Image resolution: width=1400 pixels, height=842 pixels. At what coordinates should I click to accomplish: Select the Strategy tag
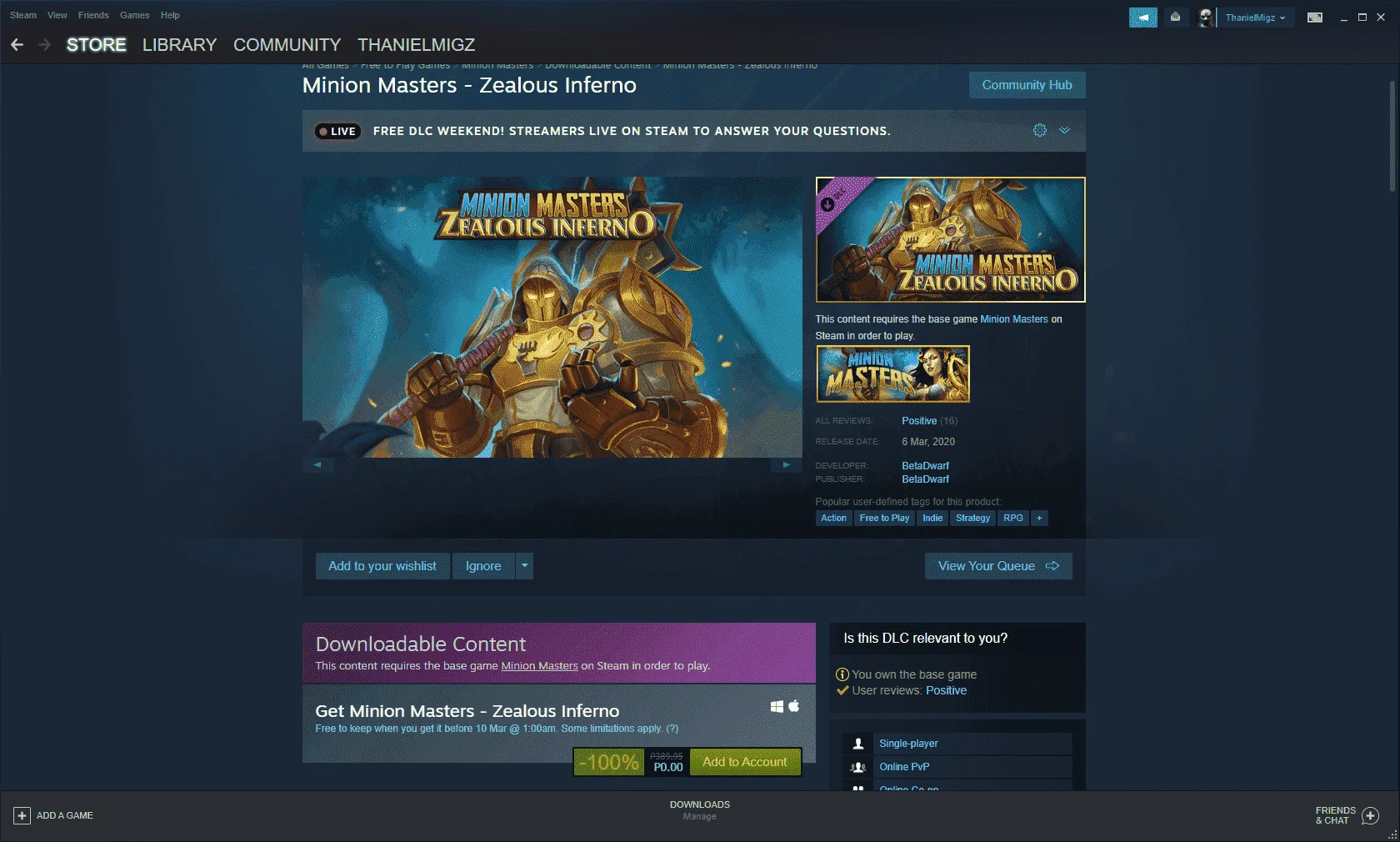972,519
